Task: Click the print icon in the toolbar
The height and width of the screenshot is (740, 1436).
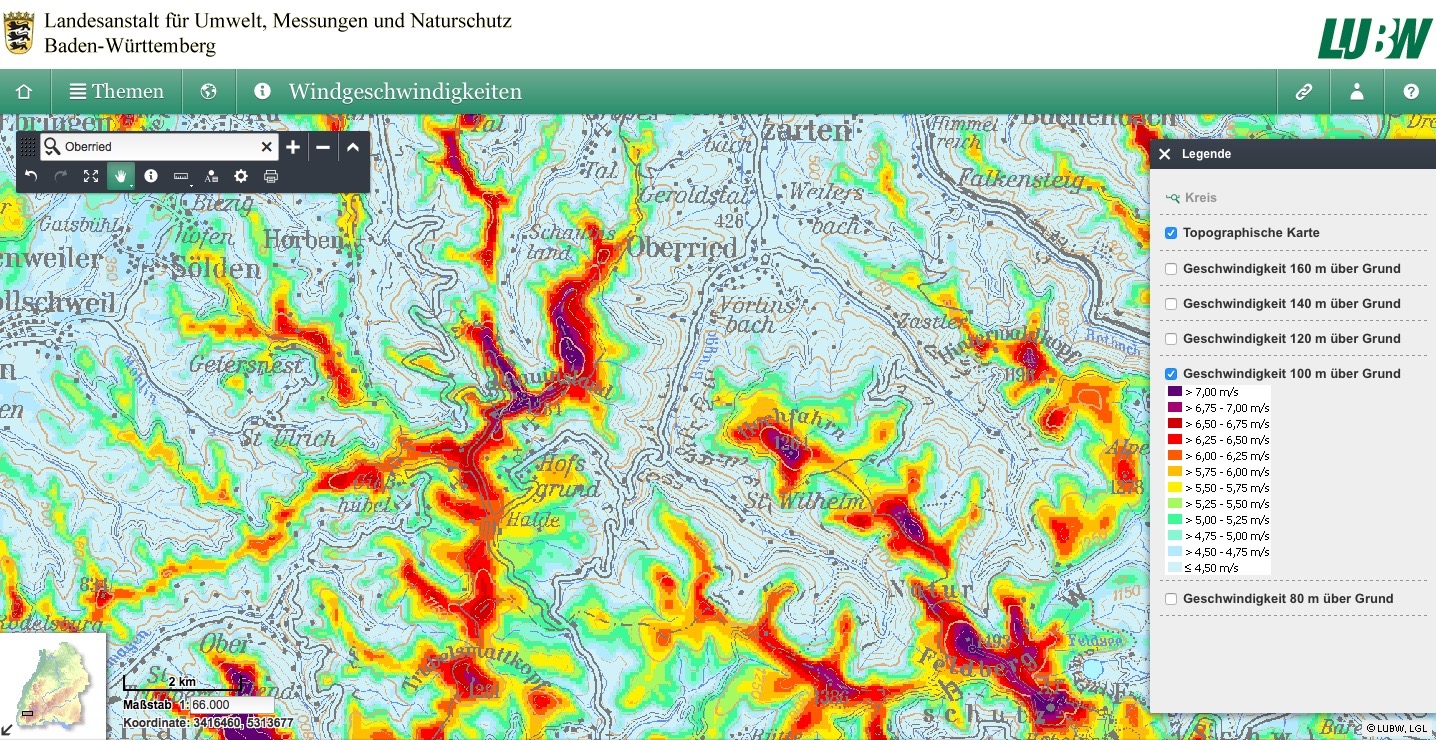Action: click(270, 176)
